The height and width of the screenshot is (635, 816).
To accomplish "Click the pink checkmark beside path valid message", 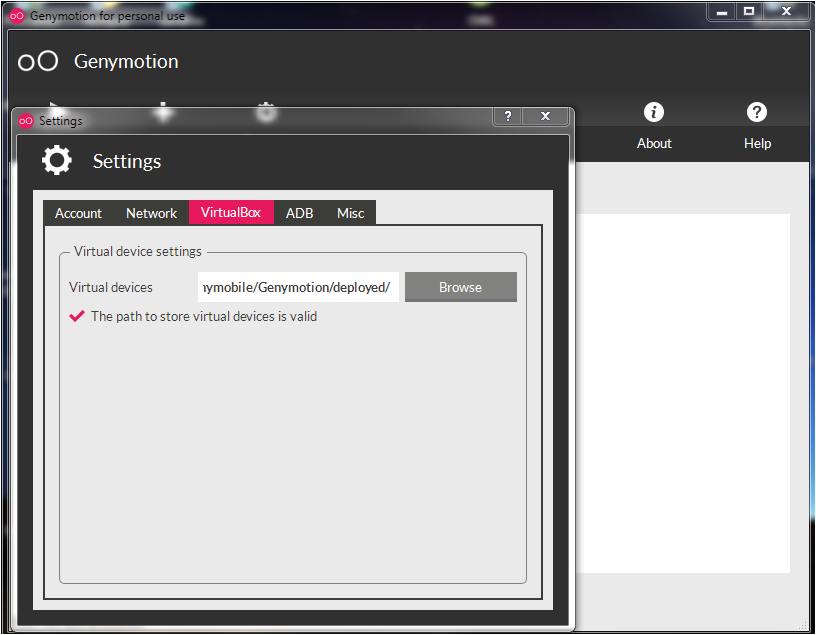I will pos(77,316).
